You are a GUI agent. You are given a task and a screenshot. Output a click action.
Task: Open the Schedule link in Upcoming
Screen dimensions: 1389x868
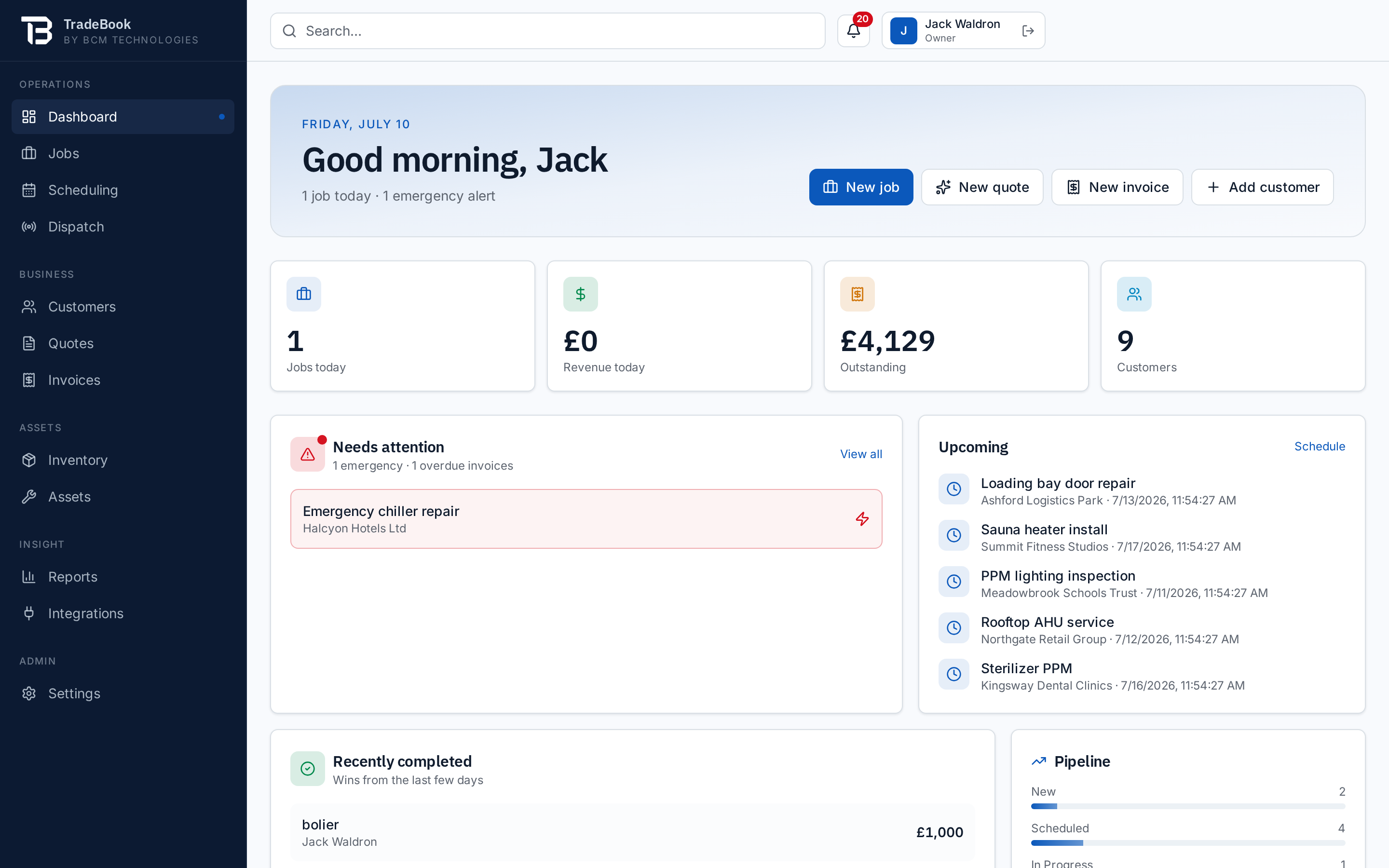tap(1320, 446)
